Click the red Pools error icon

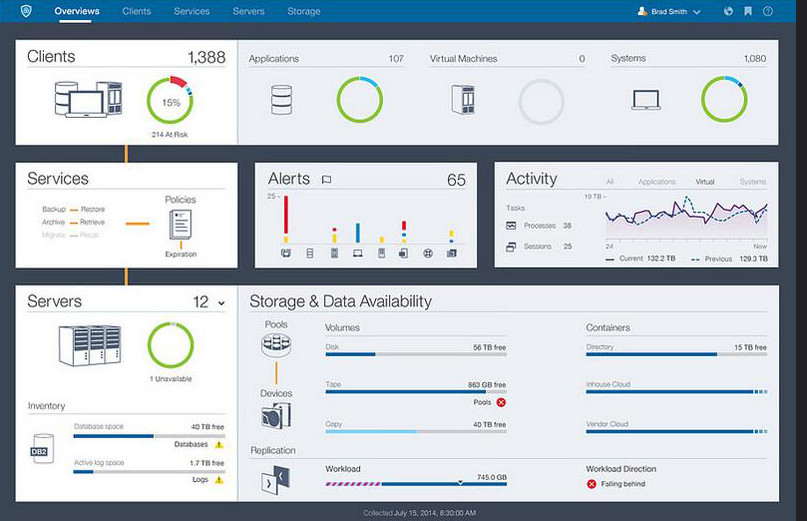[x=501, y=403]
